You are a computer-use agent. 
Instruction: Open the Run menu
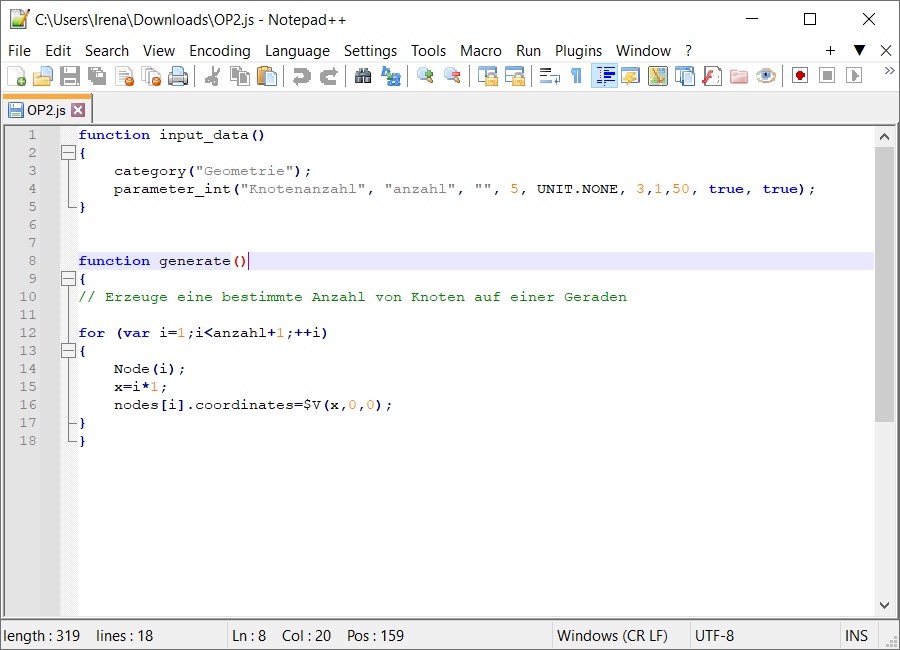tap(528, 51)
